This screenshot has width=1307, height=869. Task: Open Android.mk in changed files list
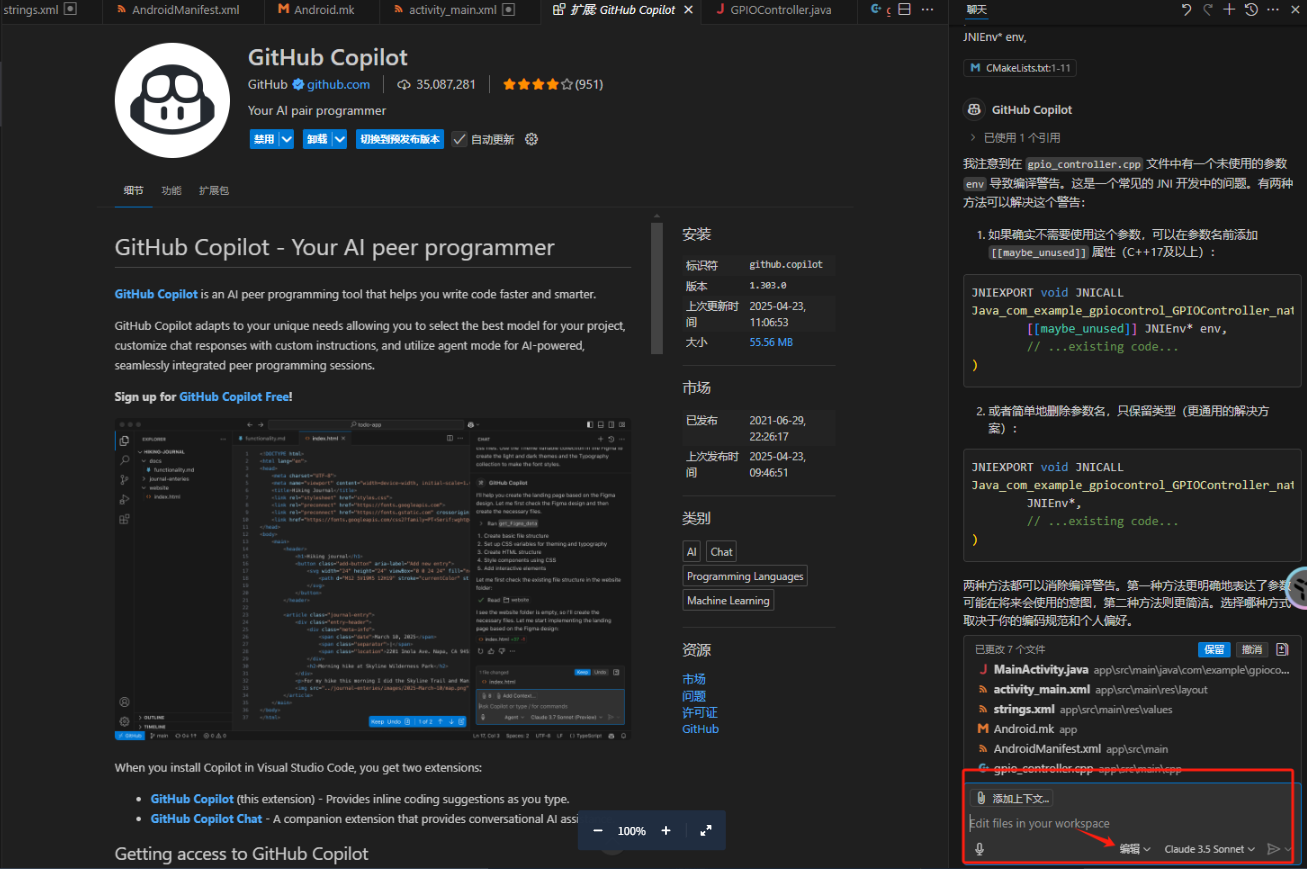click(1133, 729)
